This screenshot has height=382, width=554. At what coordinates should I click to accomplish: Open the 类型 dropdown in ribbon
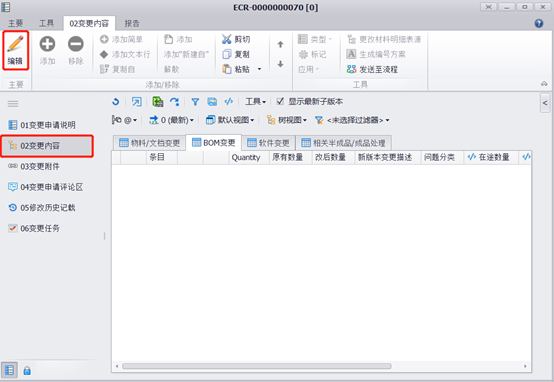pos(315,39)
